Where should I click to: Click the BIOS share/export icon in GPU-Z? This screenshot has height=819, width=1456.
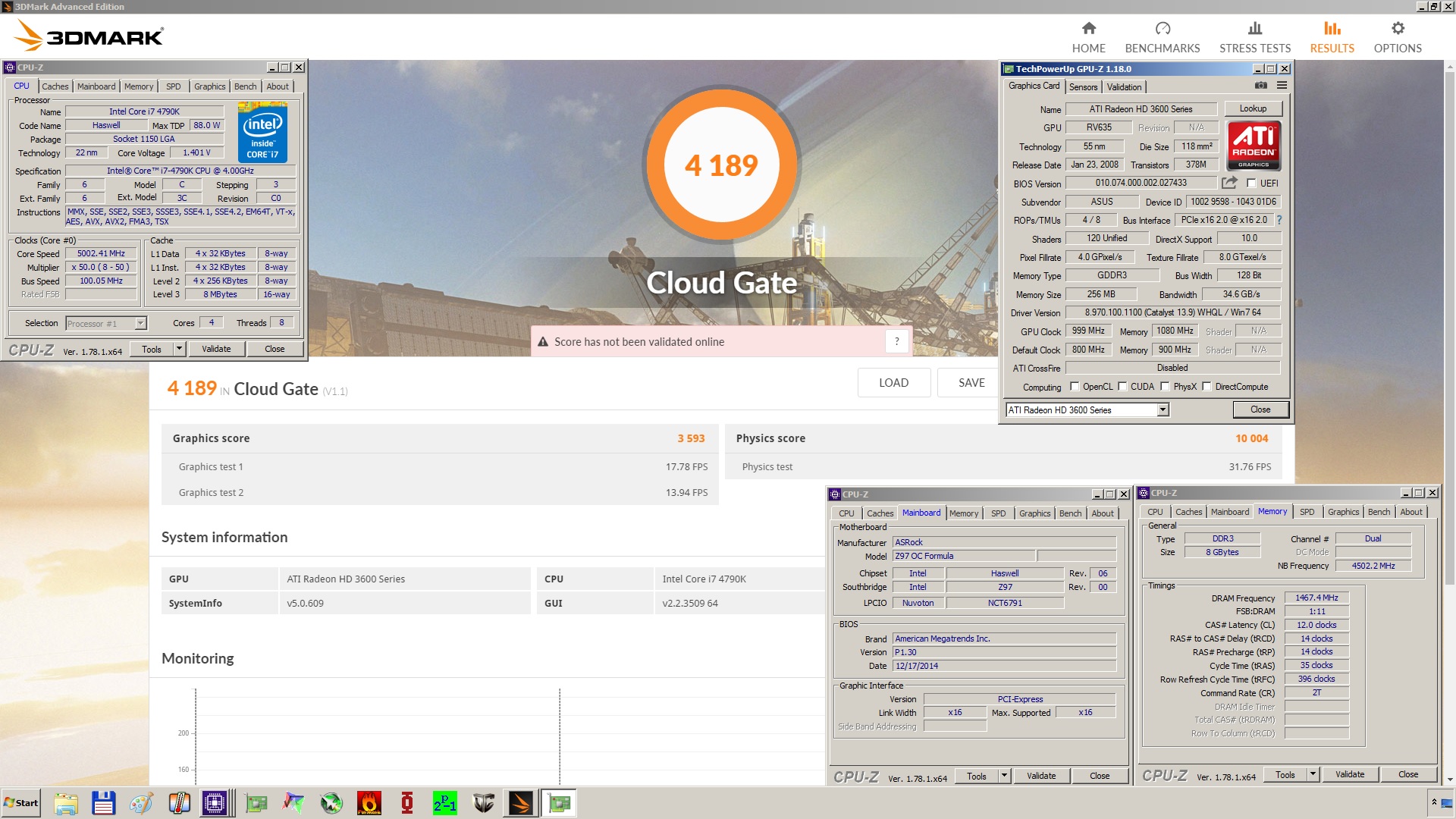(1229, 183)
